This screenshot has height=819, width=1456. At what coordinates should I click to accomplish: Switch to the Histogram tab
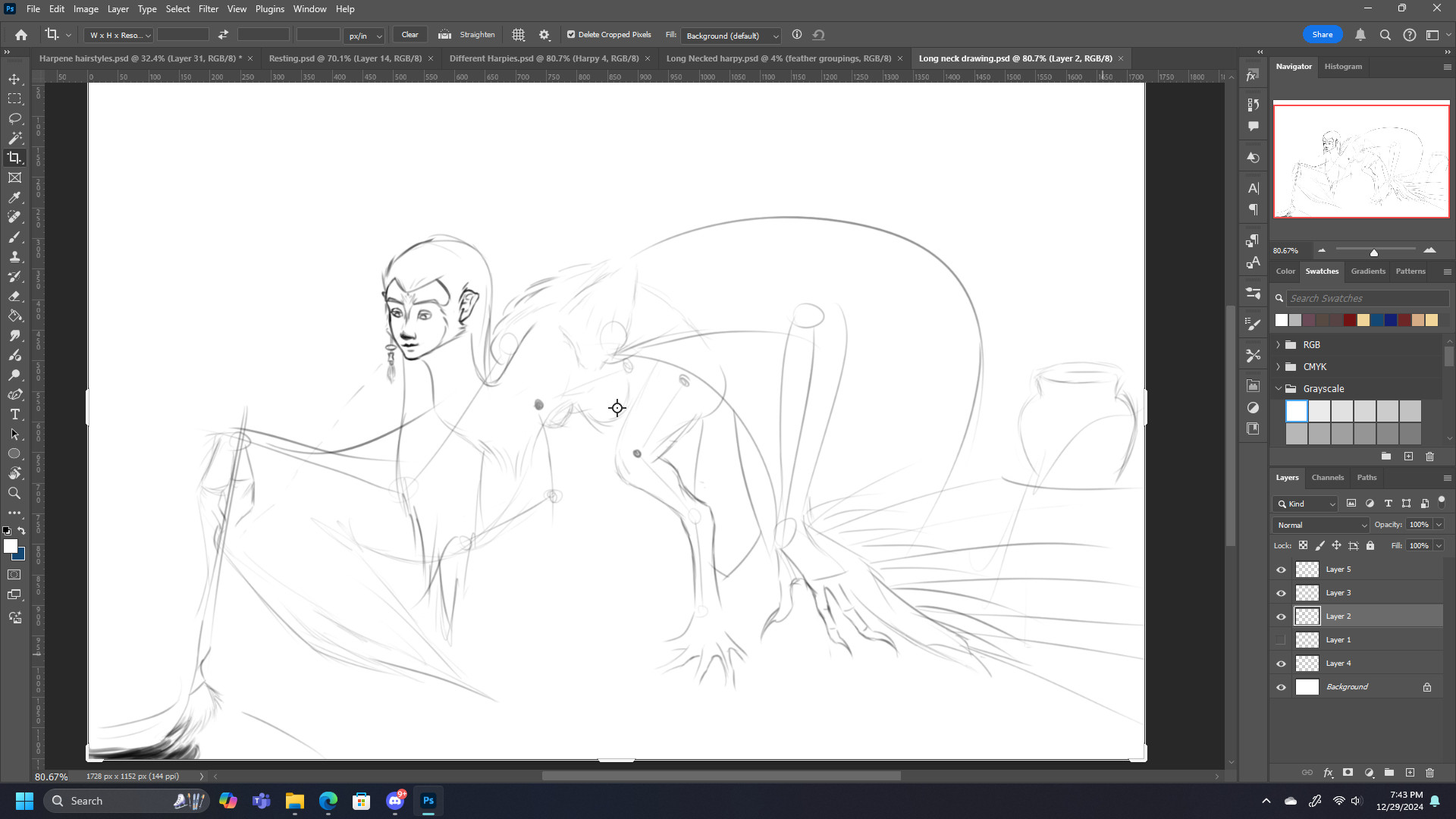point(1343,67)
